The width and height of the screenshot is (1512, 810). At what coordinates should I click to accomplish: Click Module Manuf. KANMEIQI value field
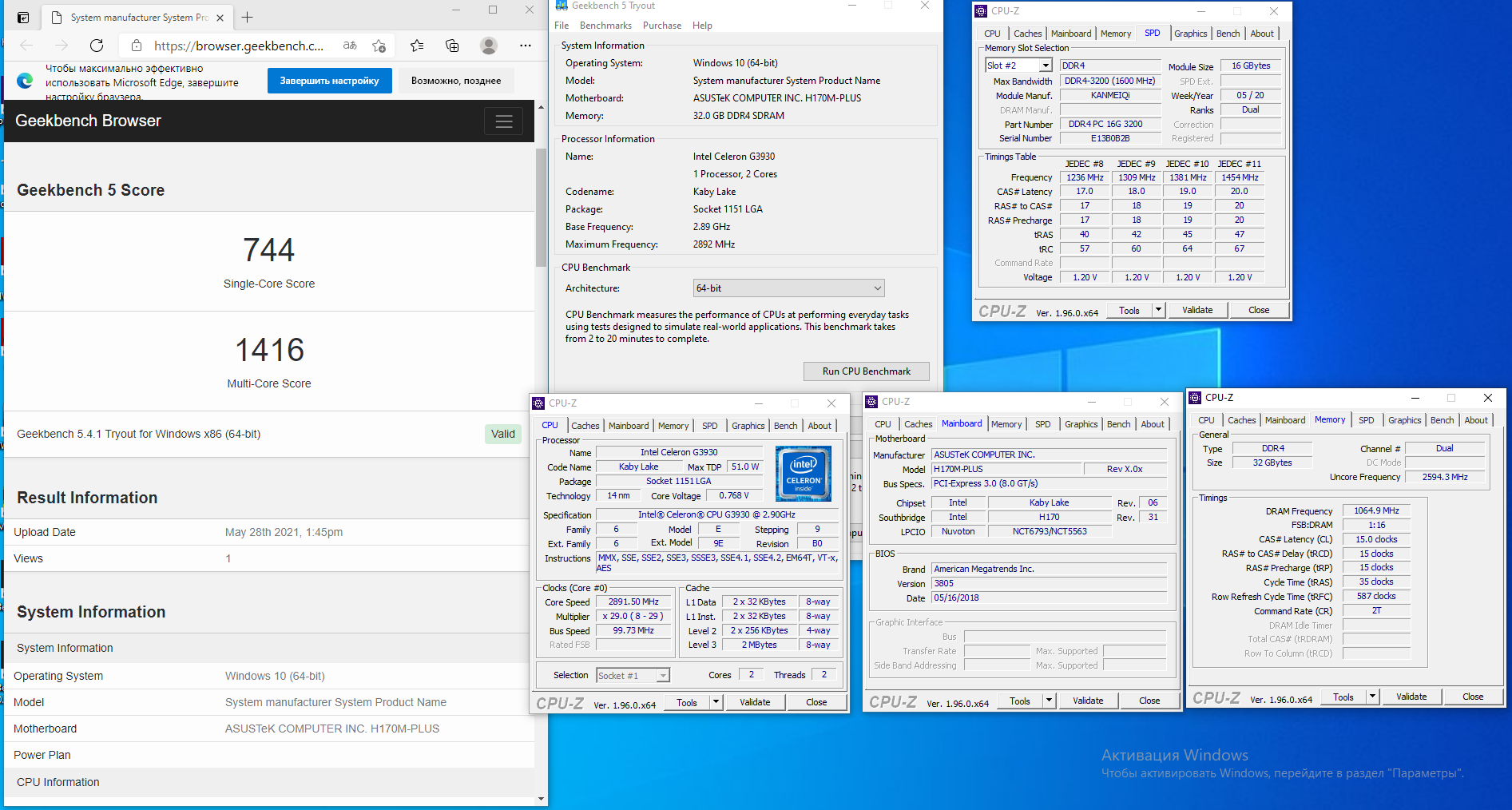1110,95
